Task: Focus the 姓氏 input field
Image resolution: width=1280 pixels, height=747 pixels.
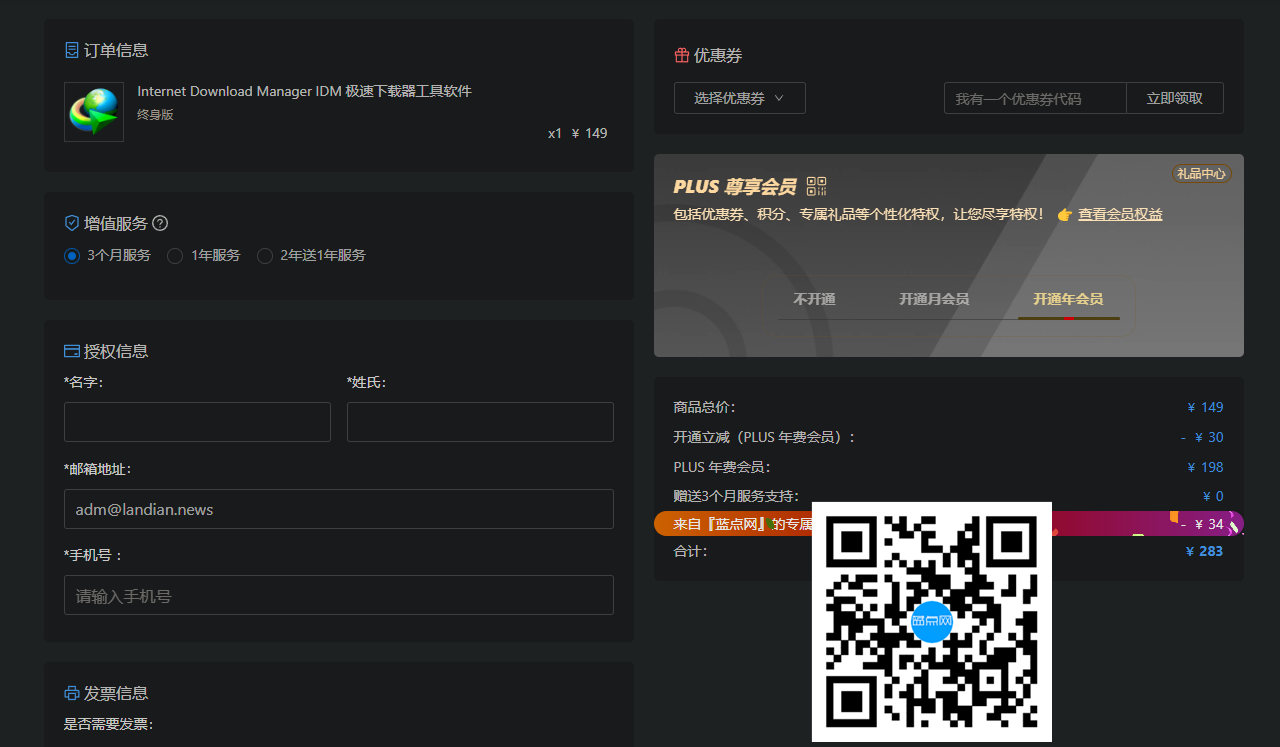Action: (480, 422)
